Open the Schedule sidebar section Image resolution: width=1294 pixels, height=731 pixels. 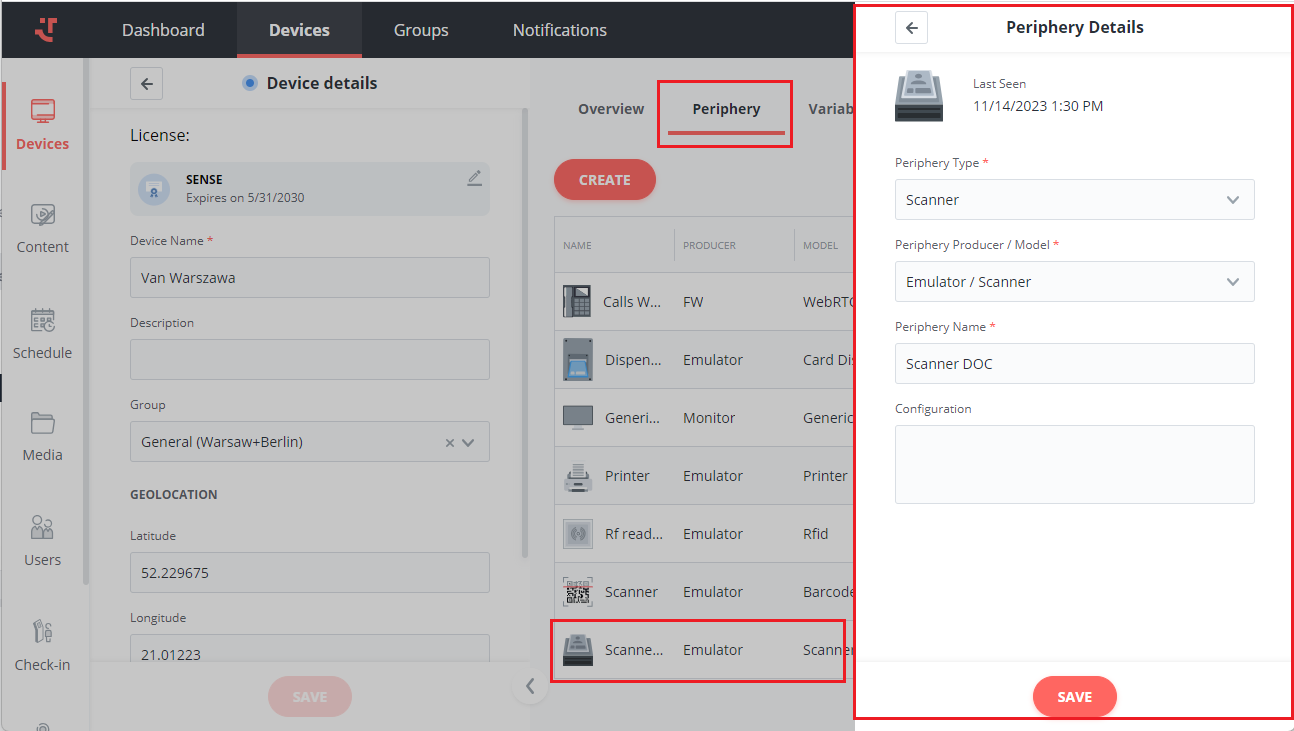(x=42, y=334)
